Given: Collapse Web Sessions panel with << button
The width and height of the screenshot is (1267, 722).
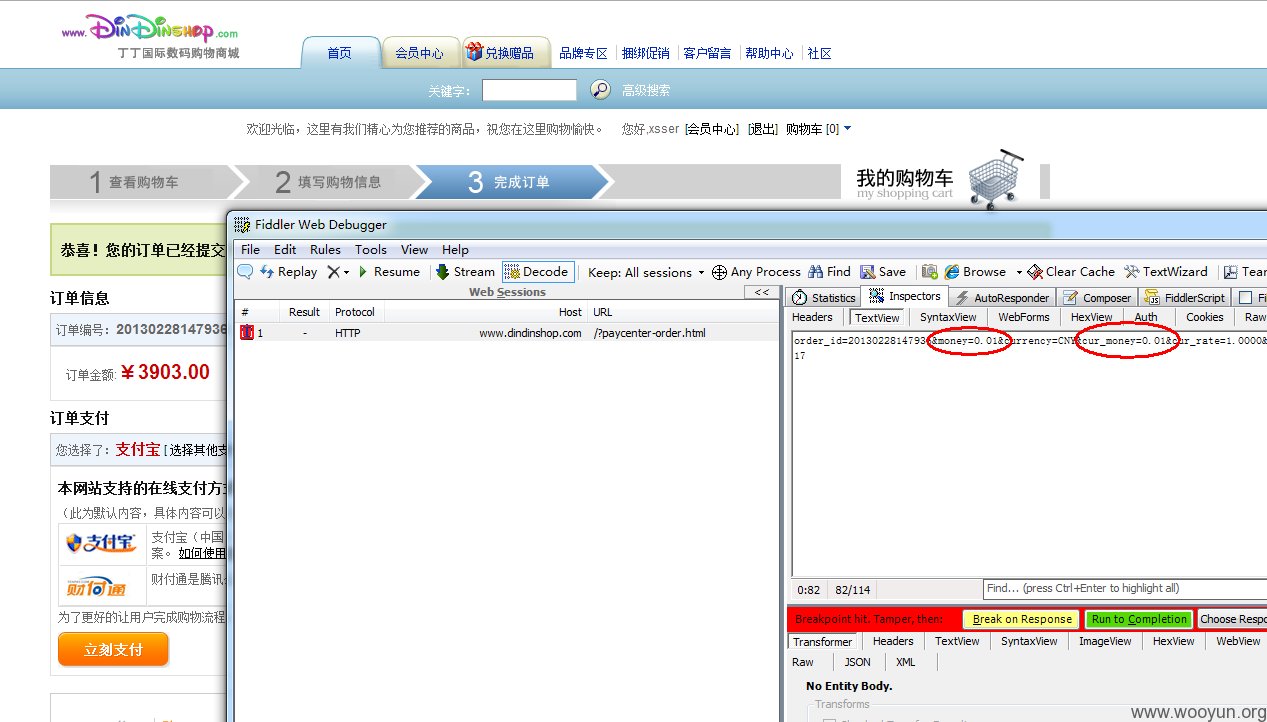Looking at the screenshot, I should point(762,292).
